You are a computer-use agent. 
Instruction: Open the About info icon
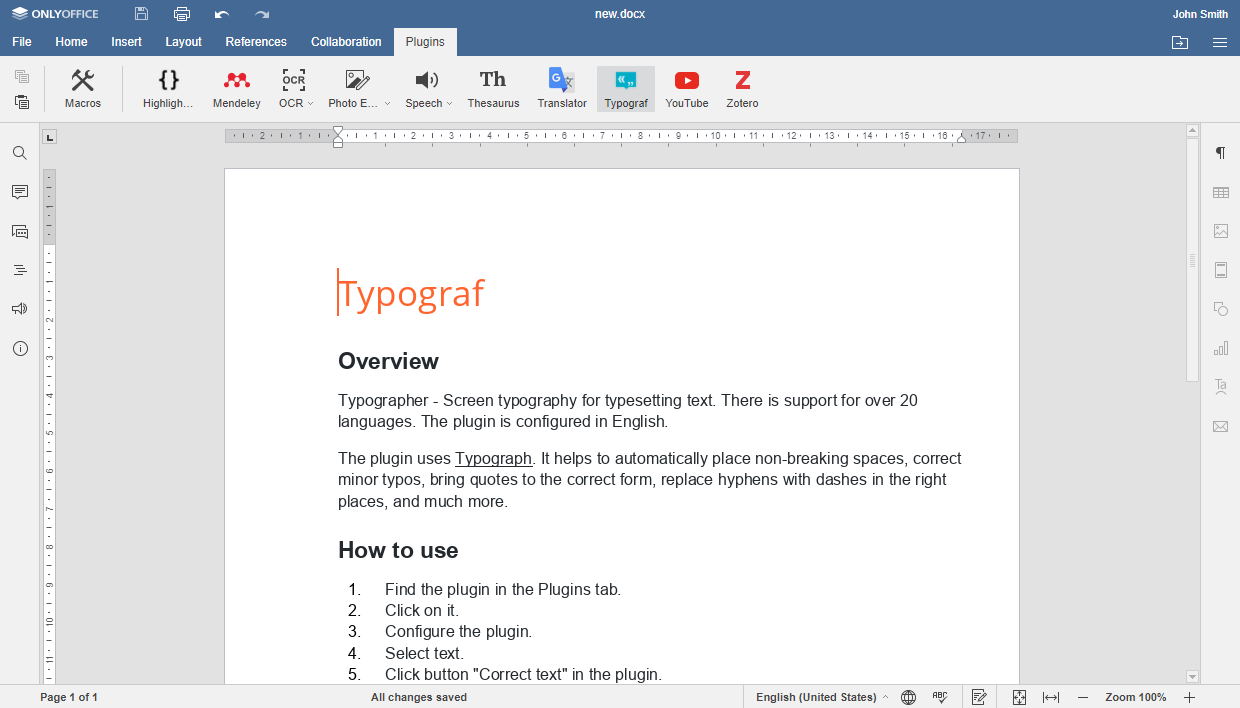20,348
